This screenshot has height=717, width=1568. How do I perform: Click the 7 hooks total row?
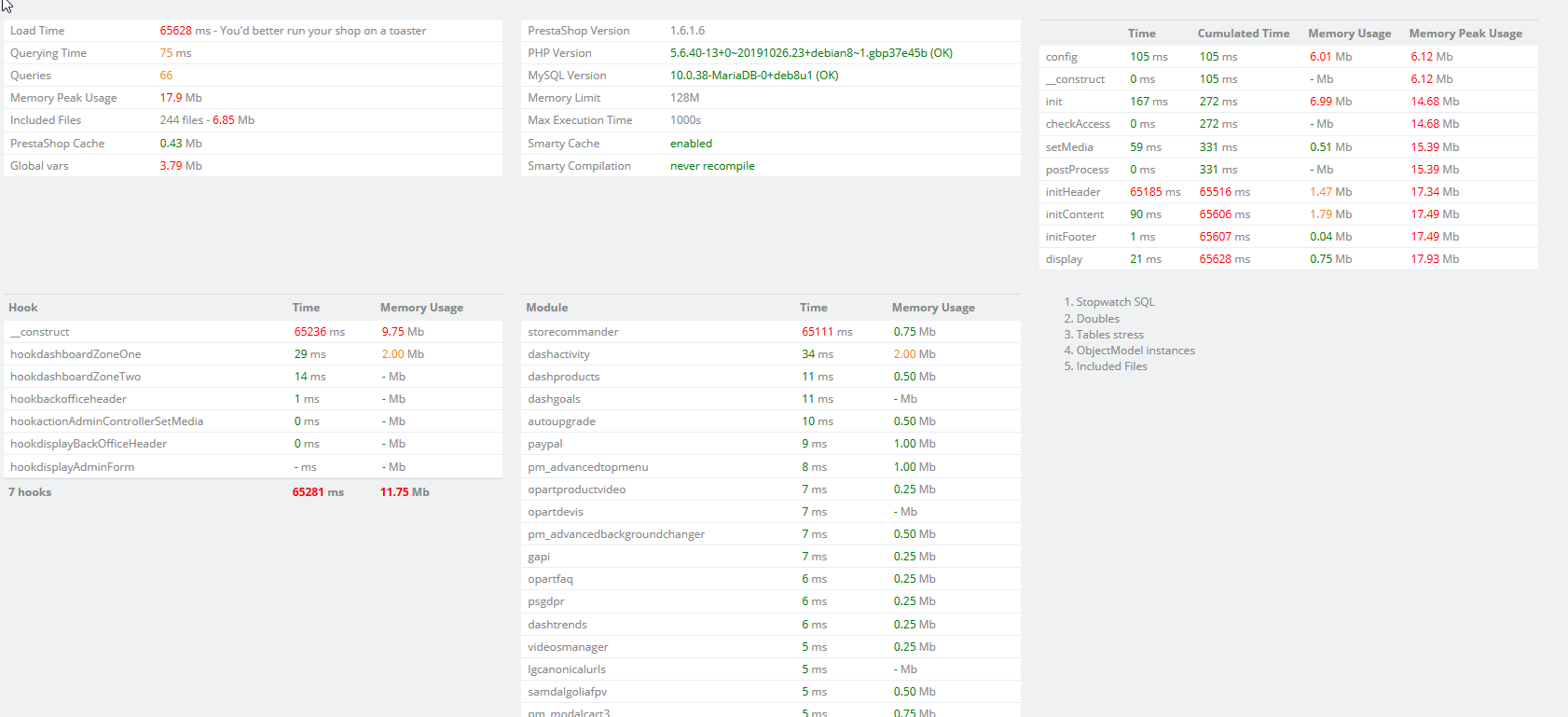click(253, 492)
